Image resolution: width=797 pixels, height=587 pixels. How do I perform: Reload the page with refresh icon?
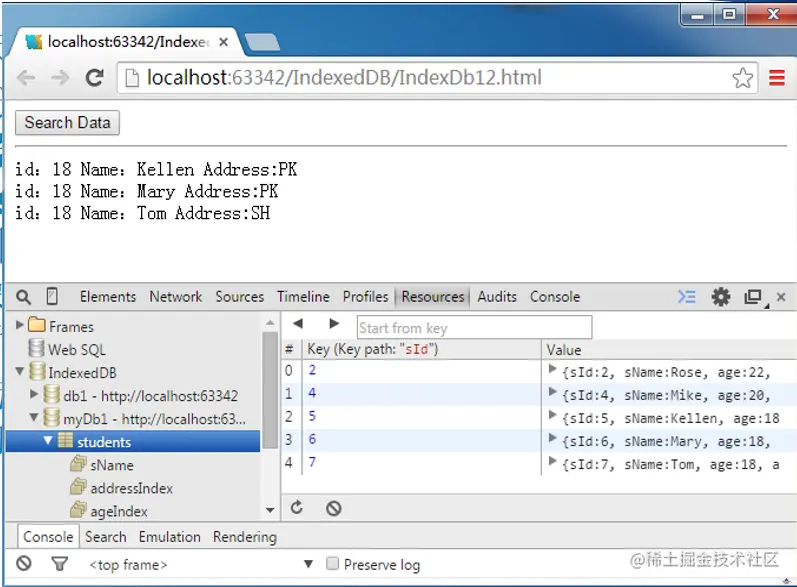tap(95, 78)
